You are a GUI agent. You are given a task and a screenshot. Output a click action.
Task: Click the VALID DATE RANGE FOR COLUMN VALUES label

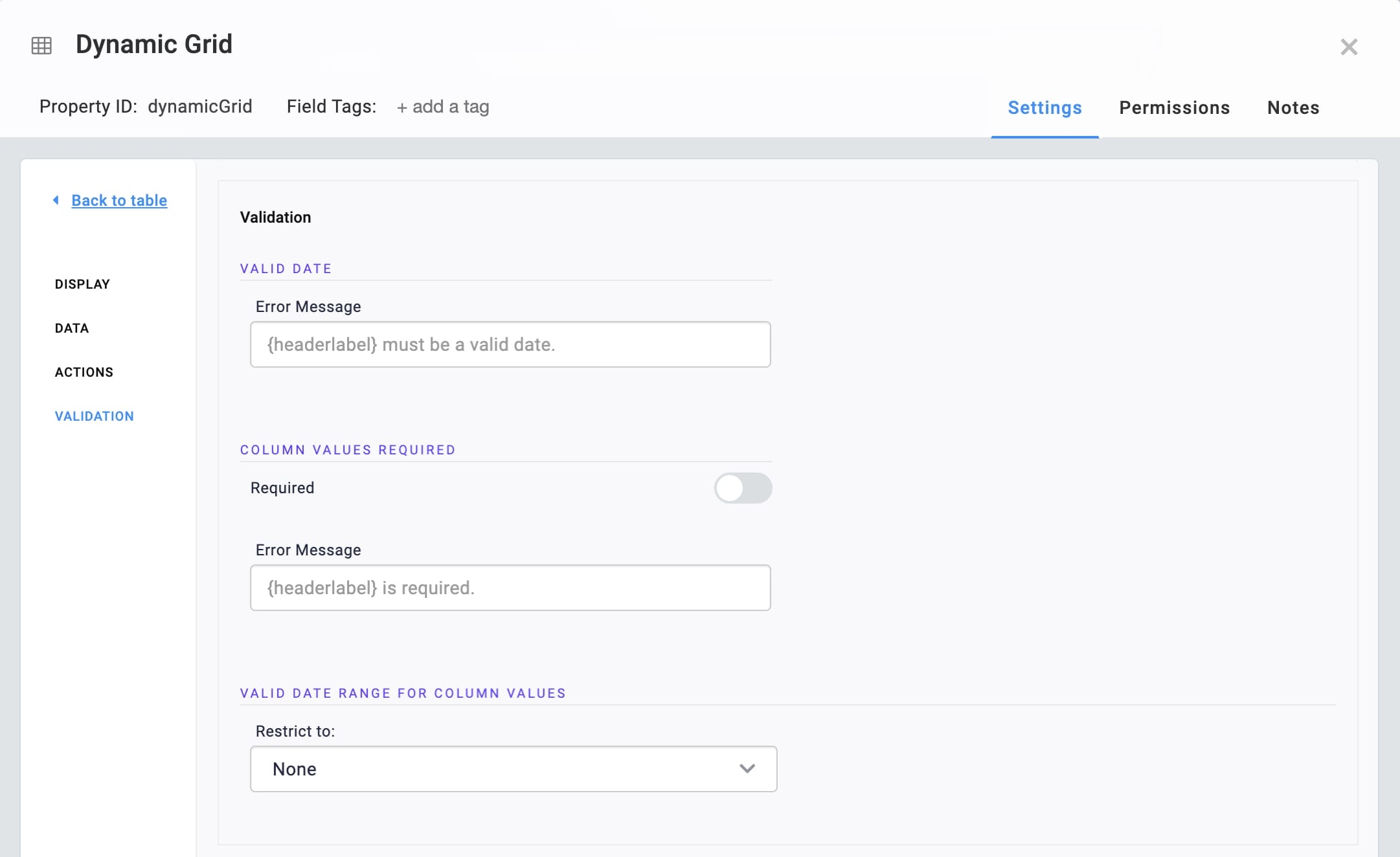(403, 693)
